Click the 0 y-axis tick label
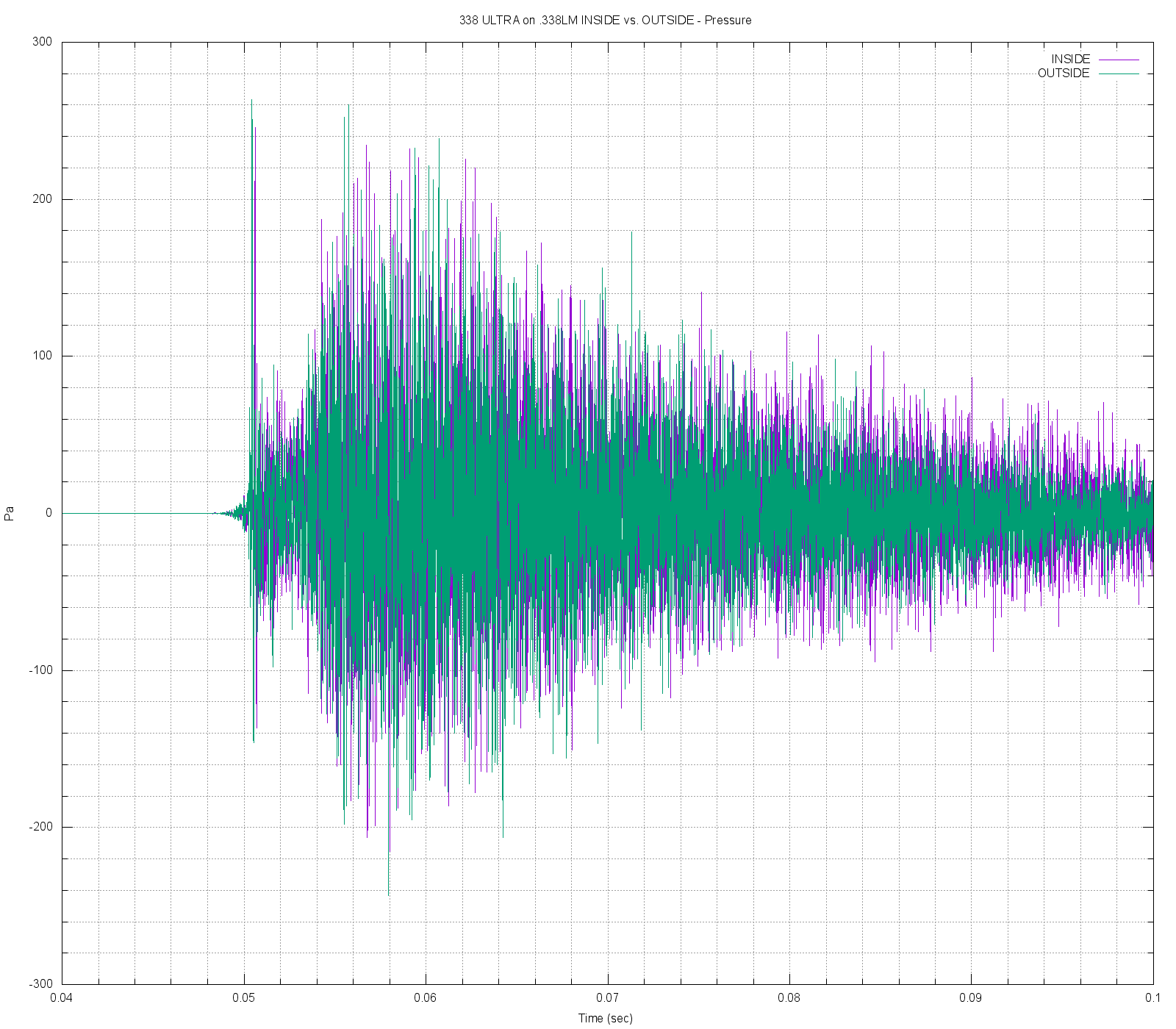Screen dimensions: 1176x1029 (49, 513)
